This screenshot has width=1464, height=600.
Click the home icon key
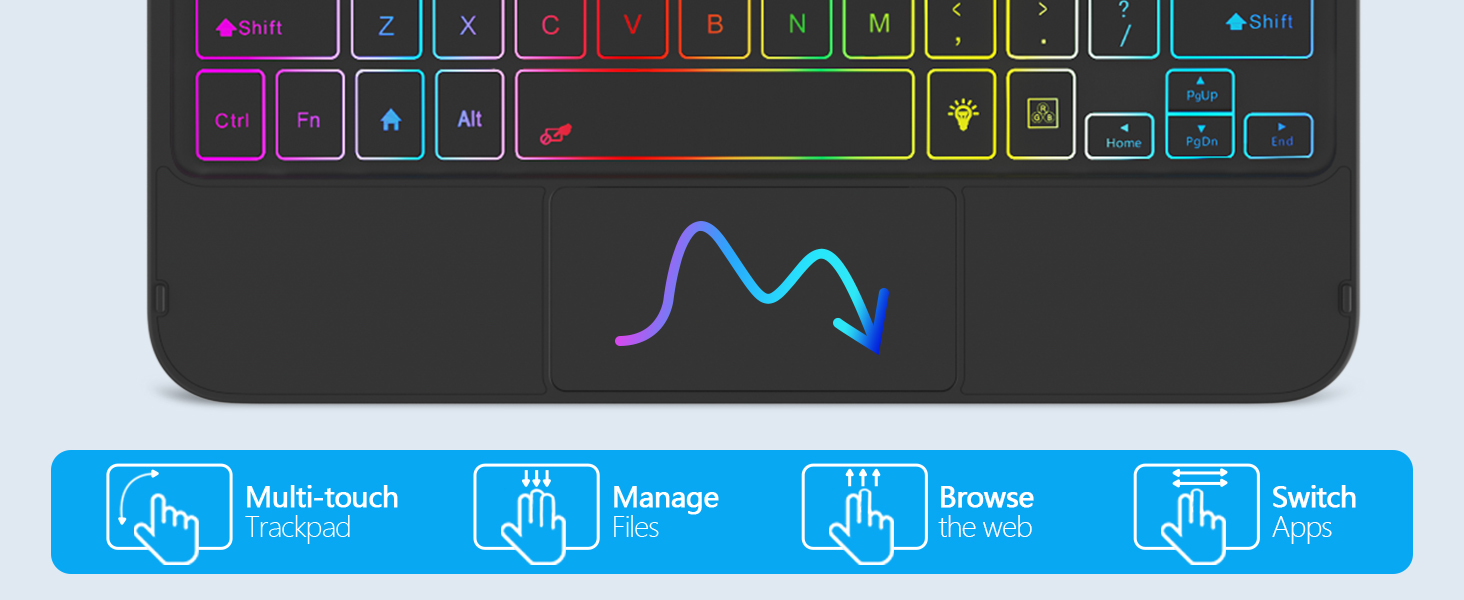pyautogui.click(x=390, y=116)
